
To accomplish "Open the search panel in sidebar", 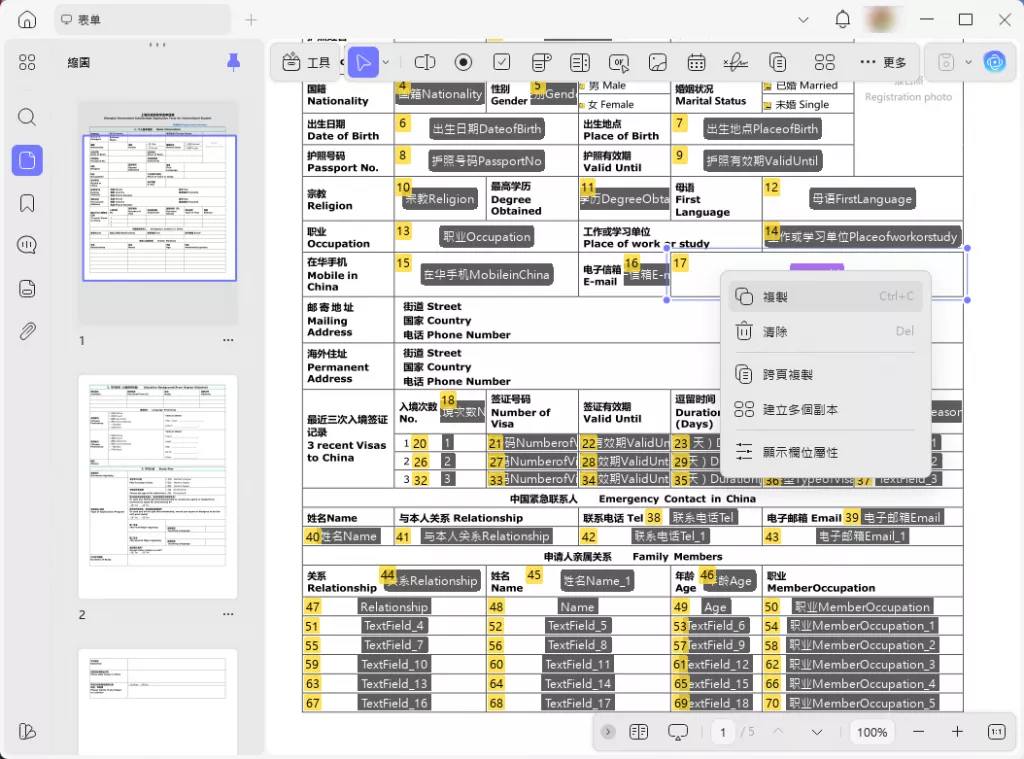I will click(27, 117).
